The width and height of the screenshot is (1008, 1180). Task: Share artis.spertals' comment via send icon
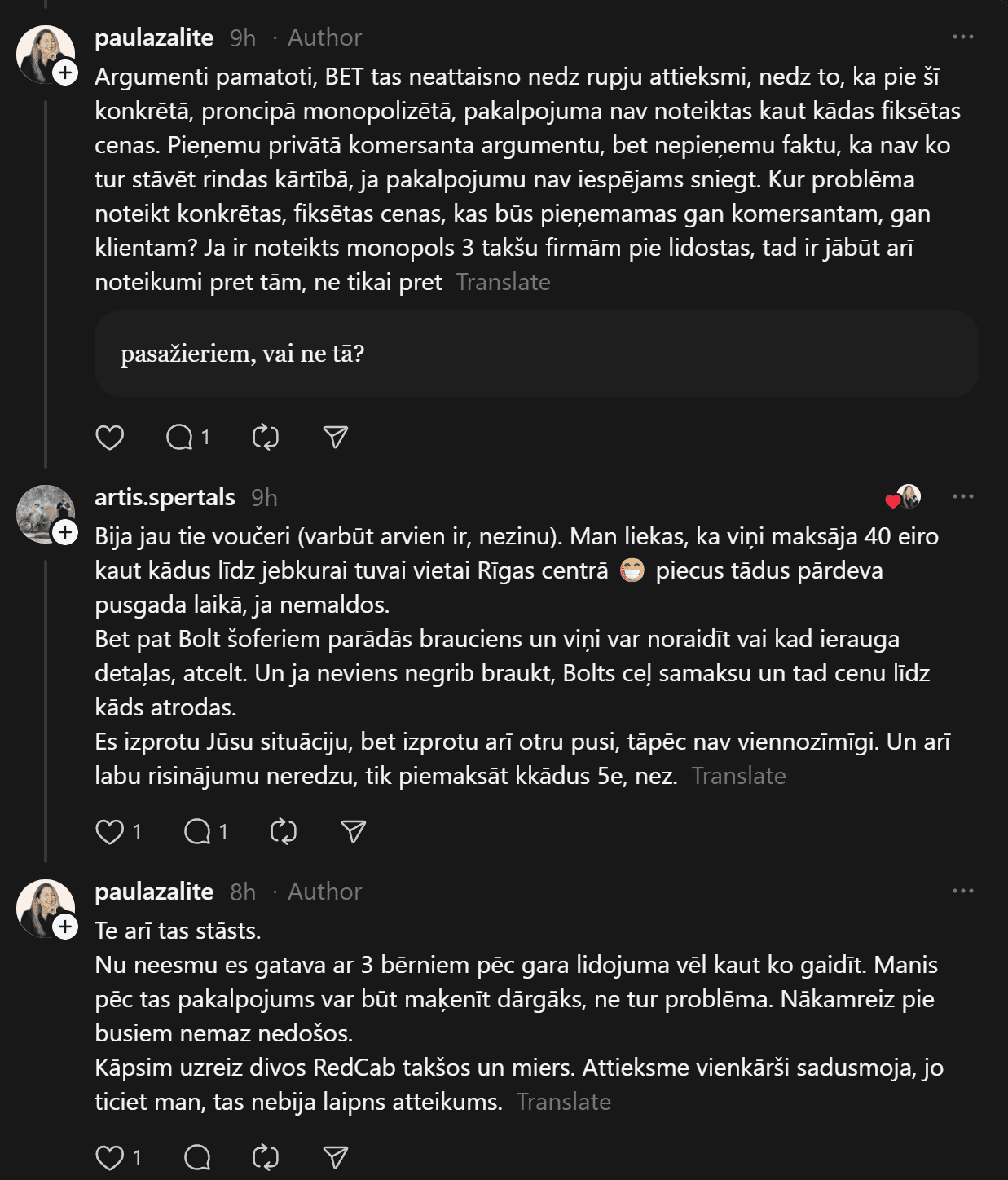tap(354, 832)
